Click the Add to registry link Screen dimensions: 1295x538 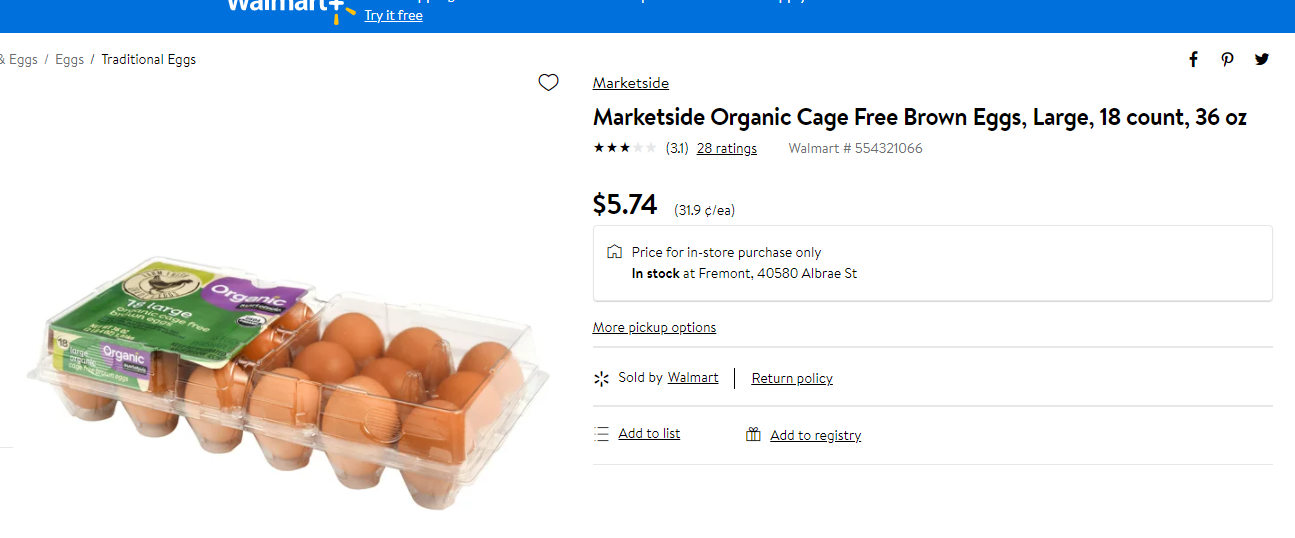tap(815, 435)
